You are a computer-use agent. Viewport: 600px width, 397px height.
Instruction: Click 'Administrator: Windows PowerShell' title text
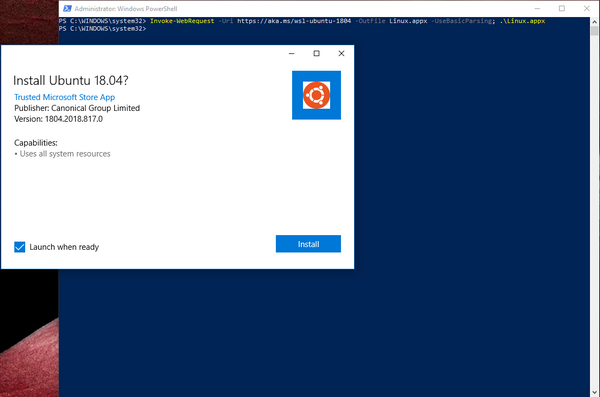126,8
